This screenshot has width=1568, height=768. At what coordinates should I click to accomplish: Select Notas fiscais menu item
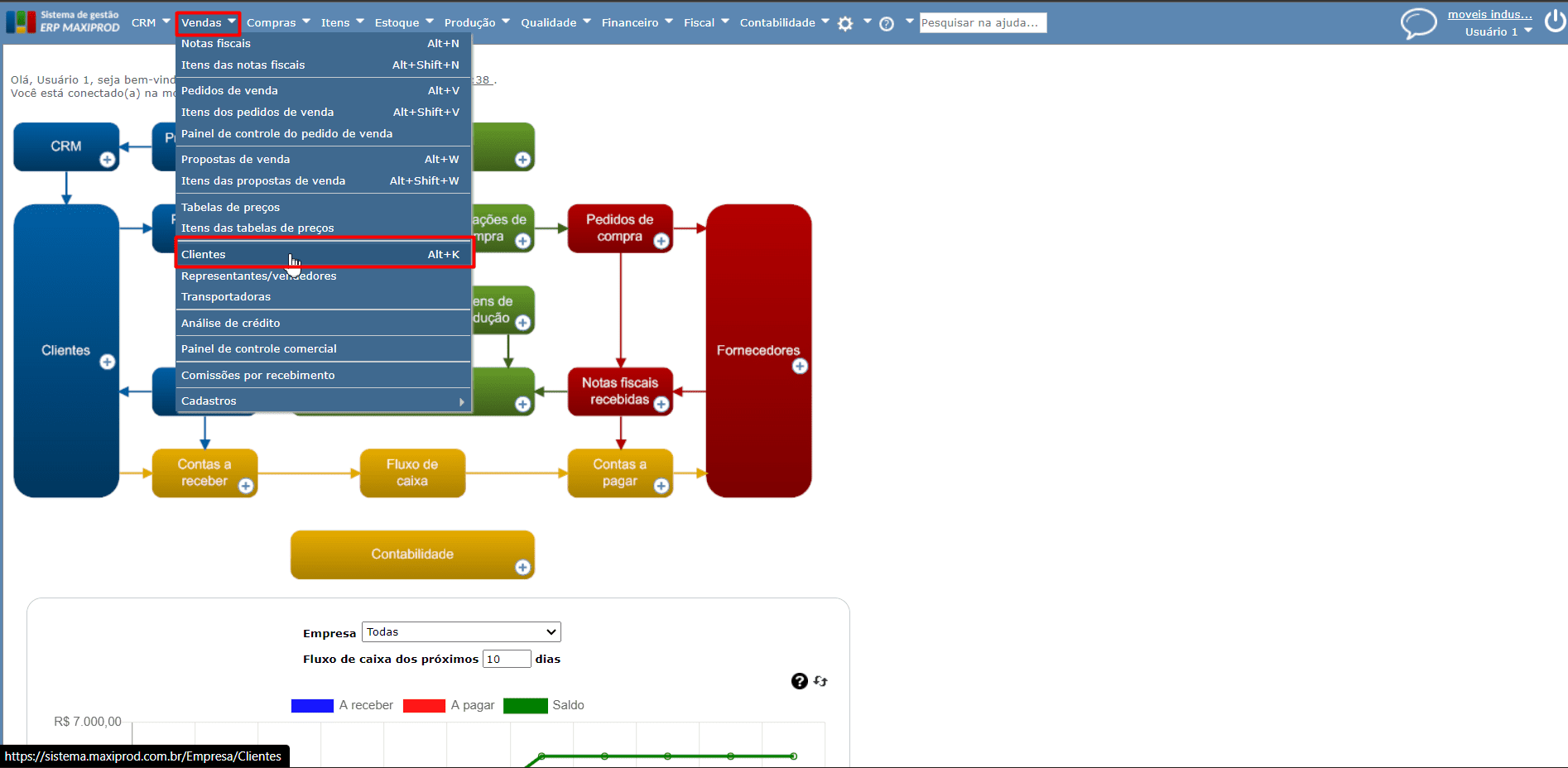(x=324, y=43)
